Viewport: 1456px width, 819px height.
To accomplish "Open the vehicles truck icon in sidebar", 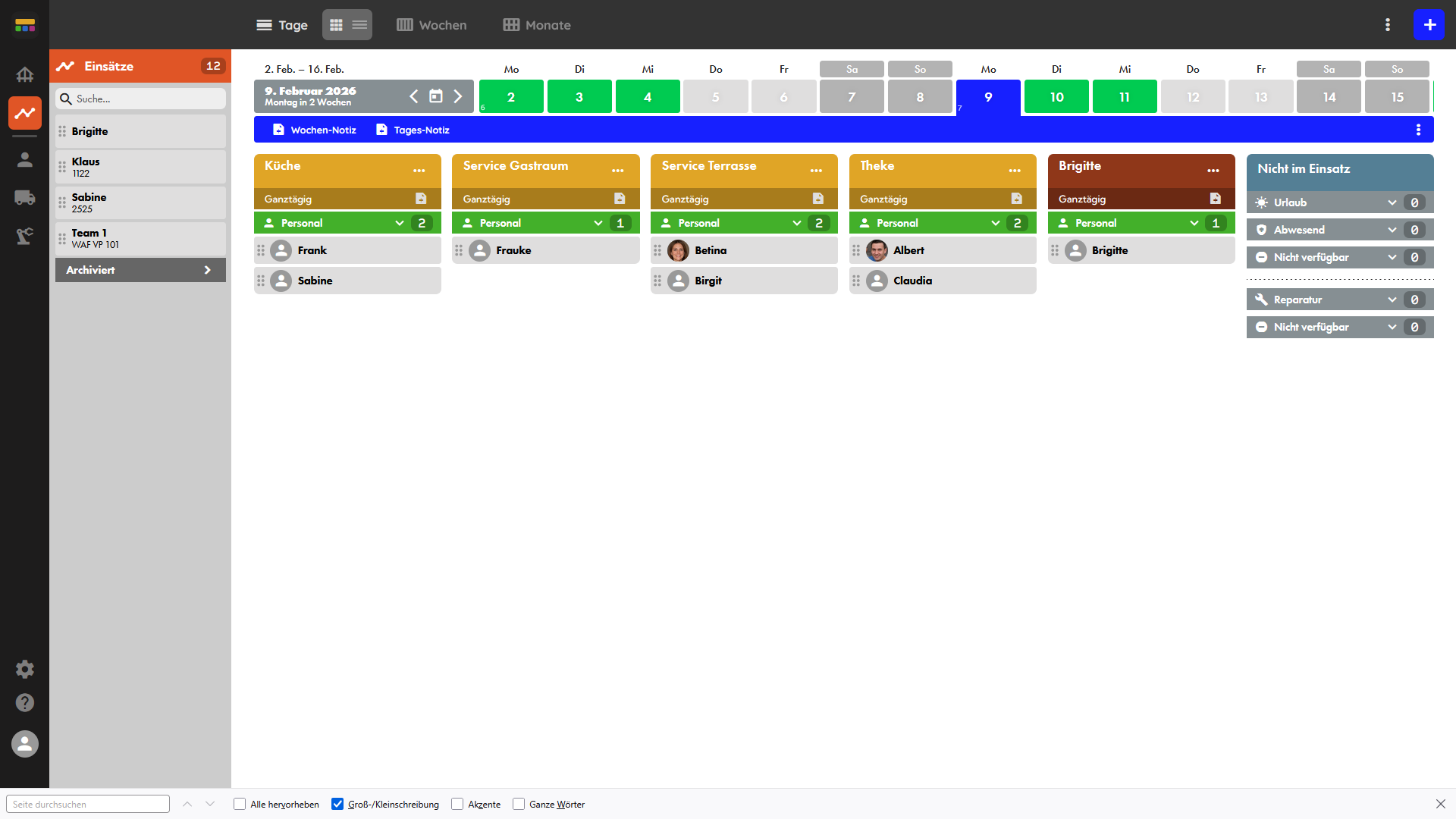I will click(x=24, y=198).
